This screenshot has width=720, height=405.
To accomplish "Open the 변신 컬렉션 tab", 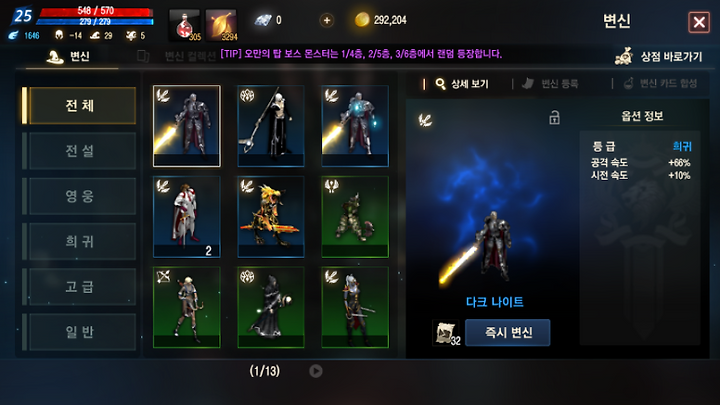I will coord(177,56).
